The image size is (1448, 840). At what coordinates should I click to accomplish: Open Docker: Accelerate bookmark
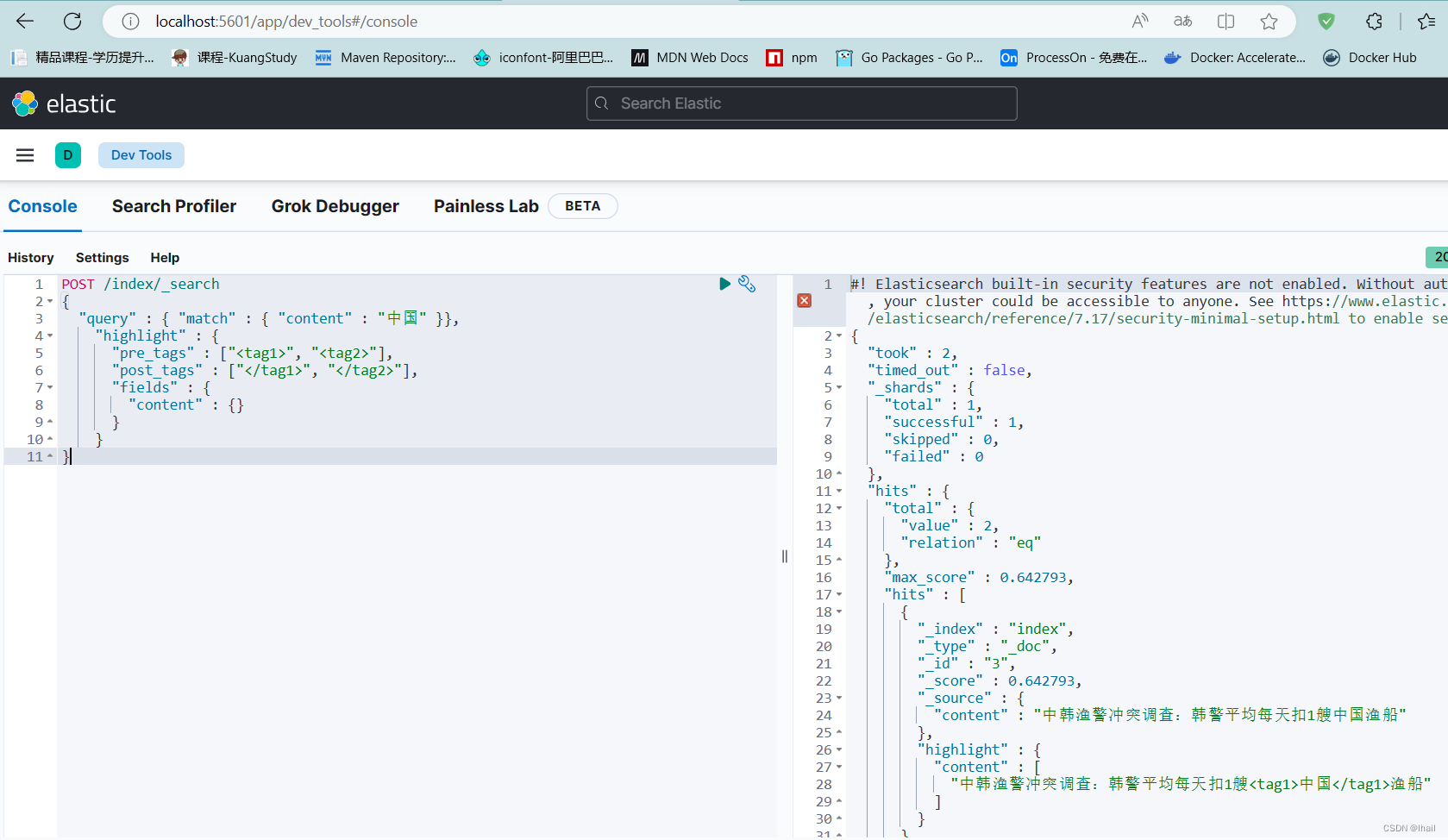[x=1235, y=58]
